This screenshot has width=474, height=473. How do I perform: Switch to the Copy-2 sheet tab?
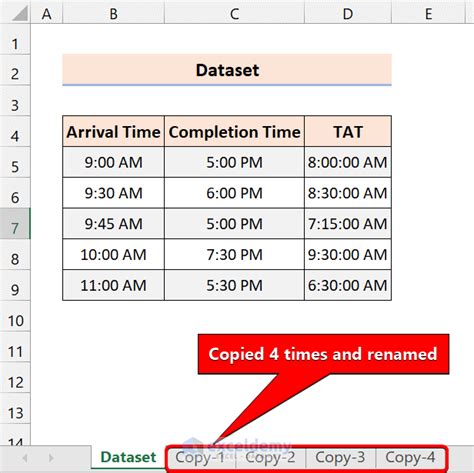[270, 457]
